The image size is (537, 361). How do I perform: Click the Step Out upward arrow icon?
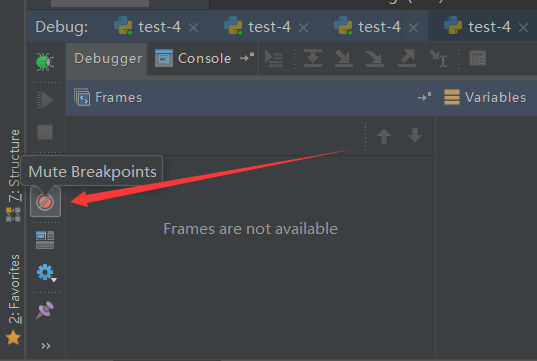407,58
